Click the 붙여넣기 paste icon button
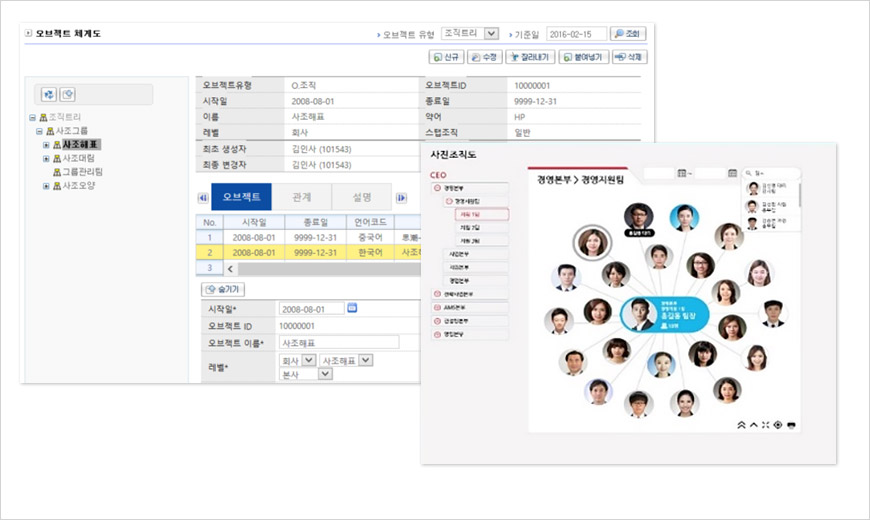 pos(583,58)
